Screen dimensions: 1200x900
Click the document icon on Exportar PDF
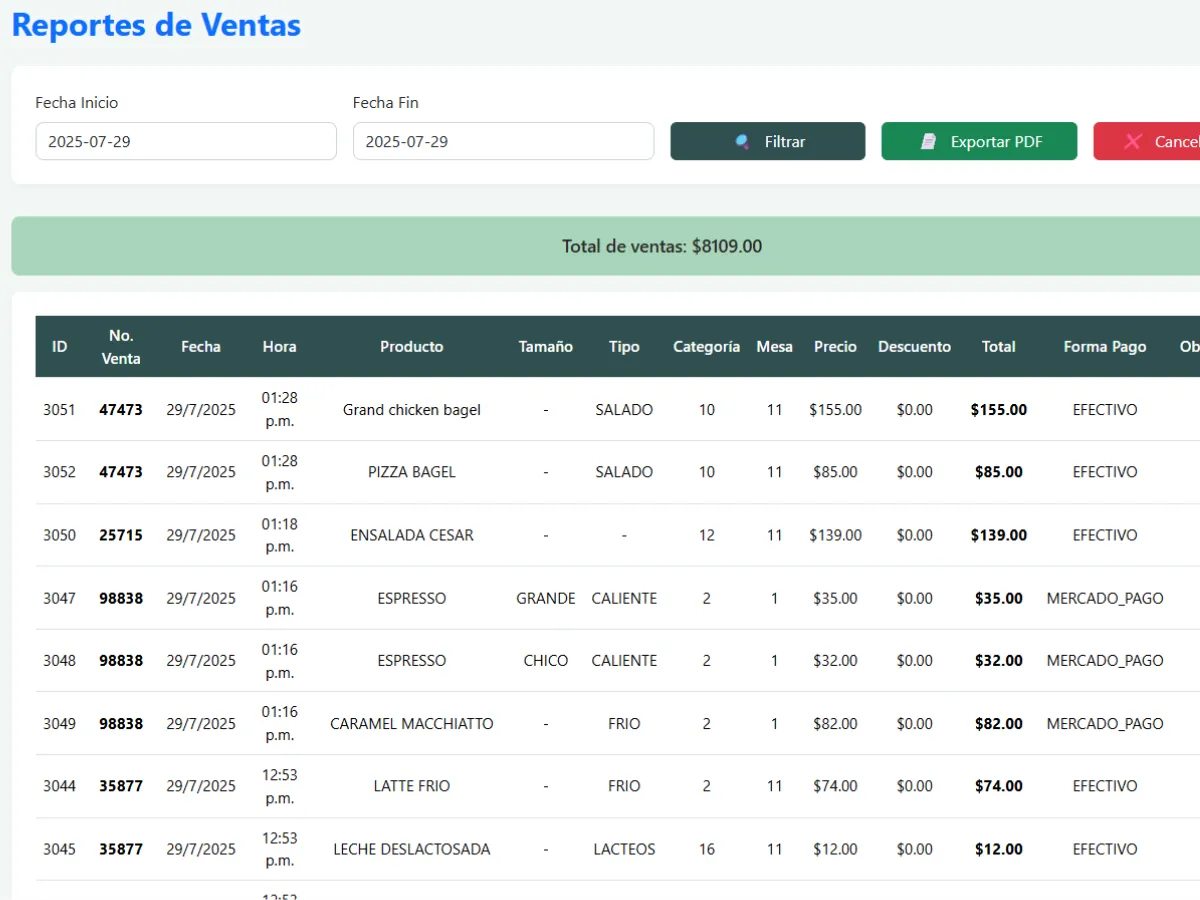tap(929, 142)
